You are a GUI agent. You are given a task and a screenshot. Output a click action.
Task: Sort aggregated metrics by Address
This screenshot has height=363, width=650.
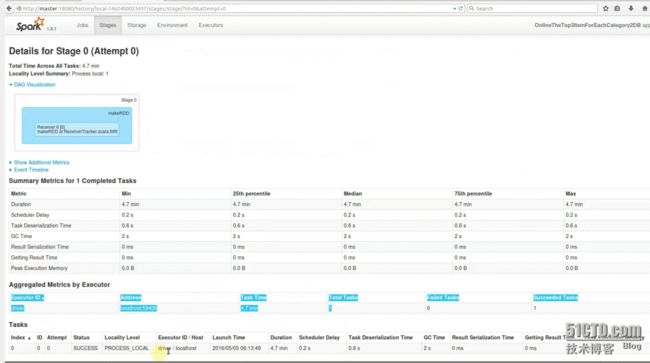131,298
